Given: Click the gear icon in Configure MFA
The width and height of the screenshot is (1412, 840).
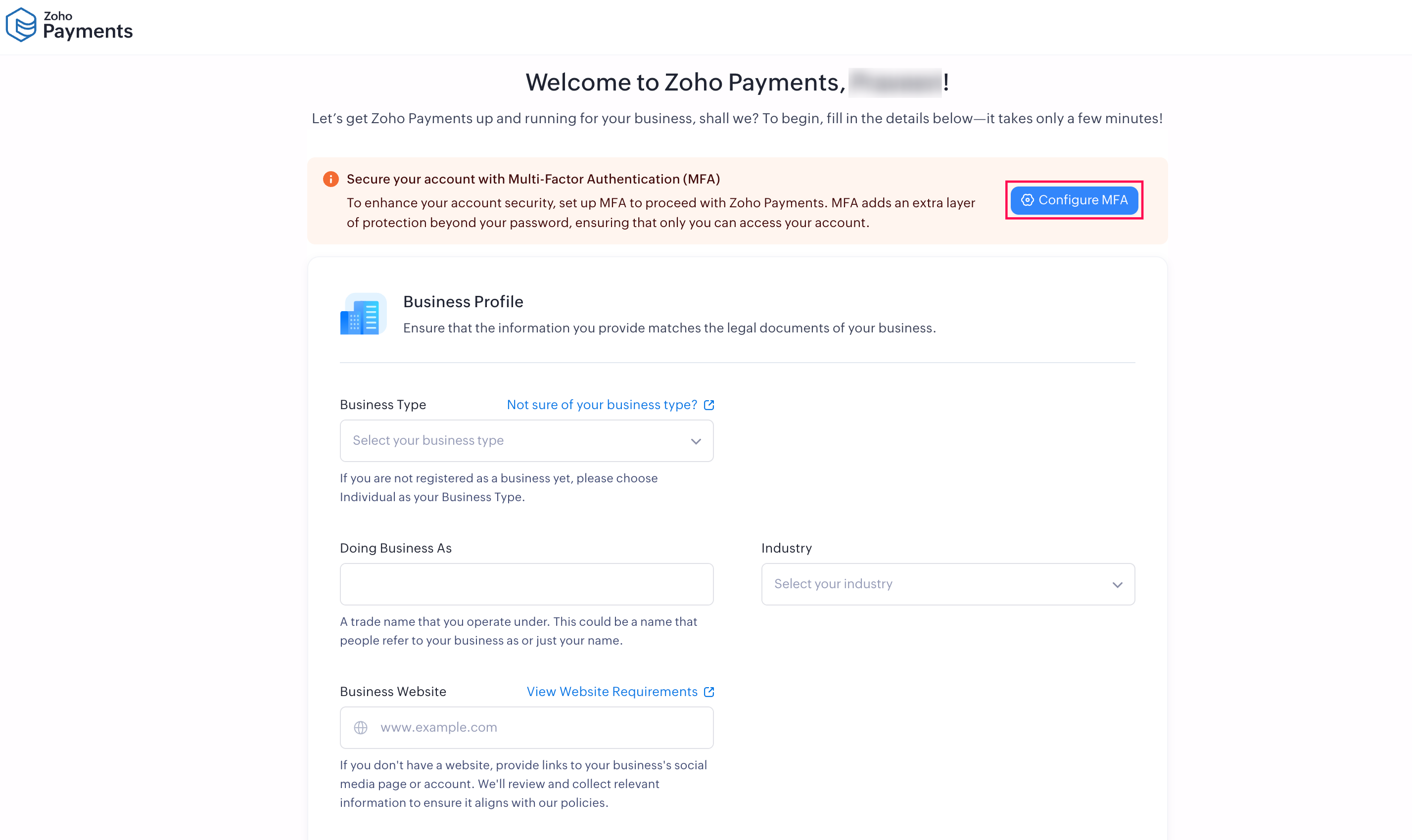Looking at the screenshot, I should (1027, 200).
